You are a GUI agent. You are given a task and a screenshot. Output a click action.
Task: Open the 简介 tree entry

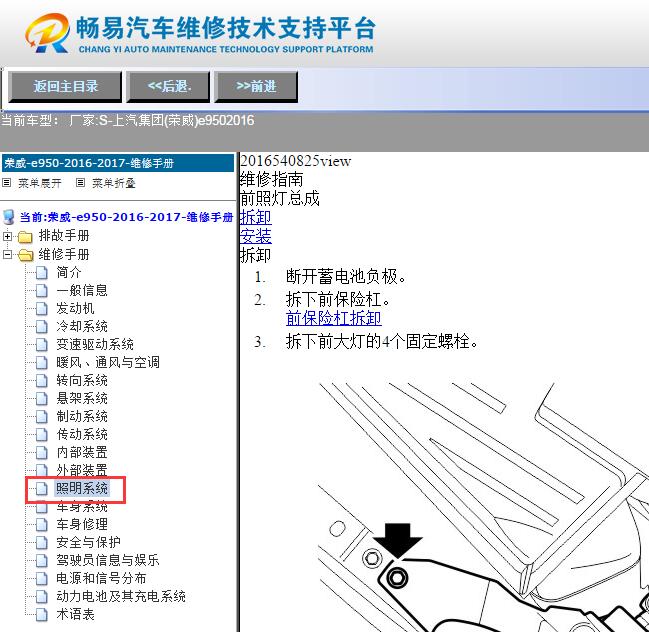(x=69, y=272)
